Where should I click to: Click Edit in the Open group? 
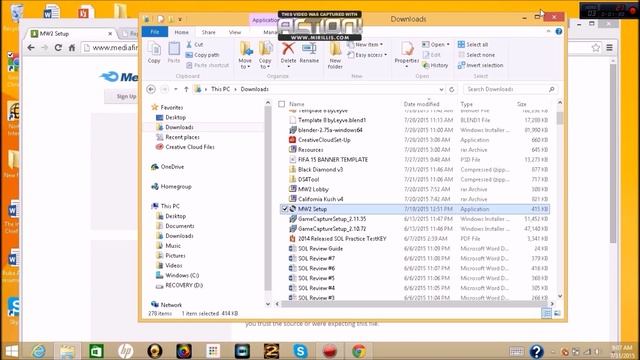431,55
